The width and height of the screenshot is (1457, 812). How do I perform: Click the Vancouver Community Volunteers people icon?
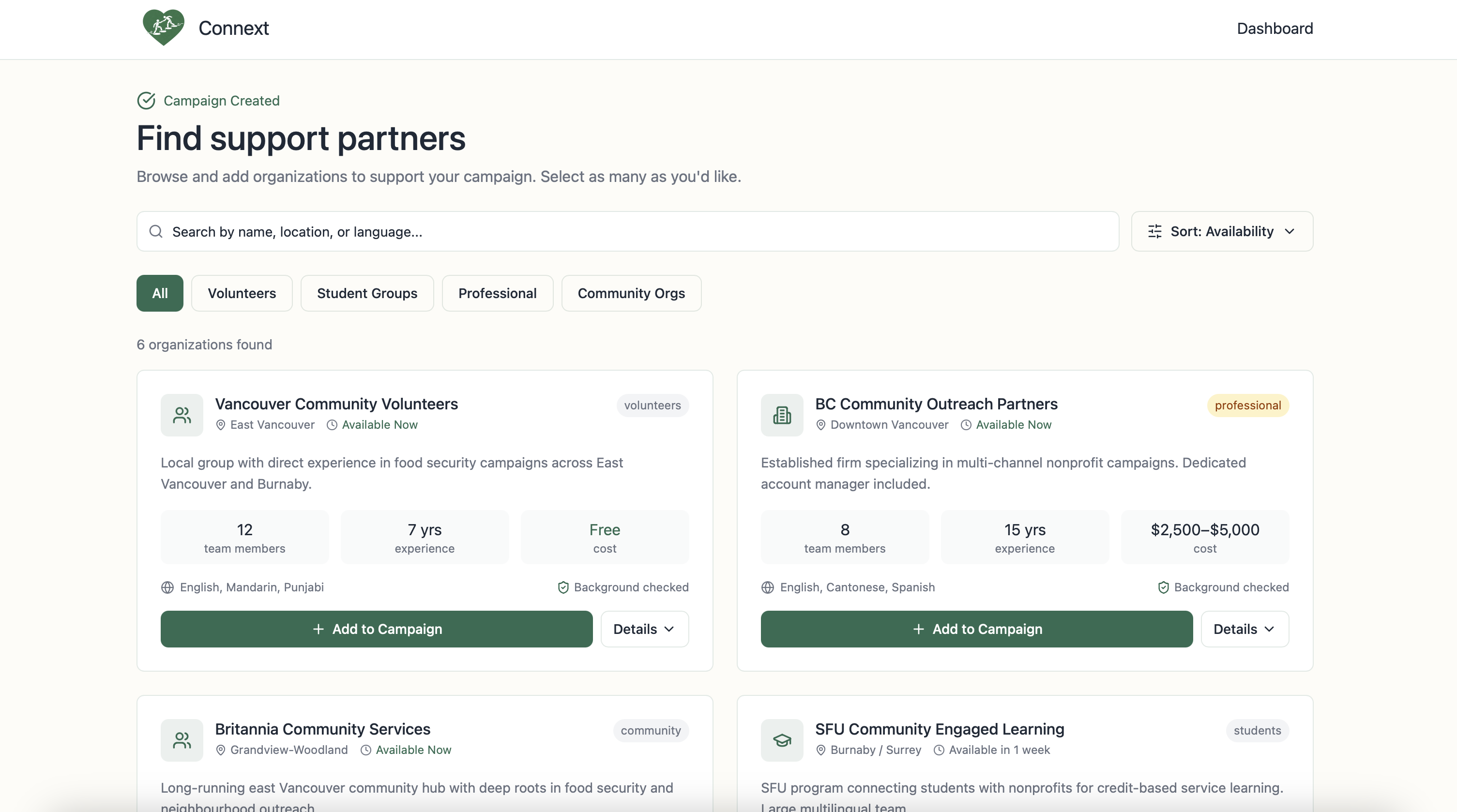[x=182, y=415]
